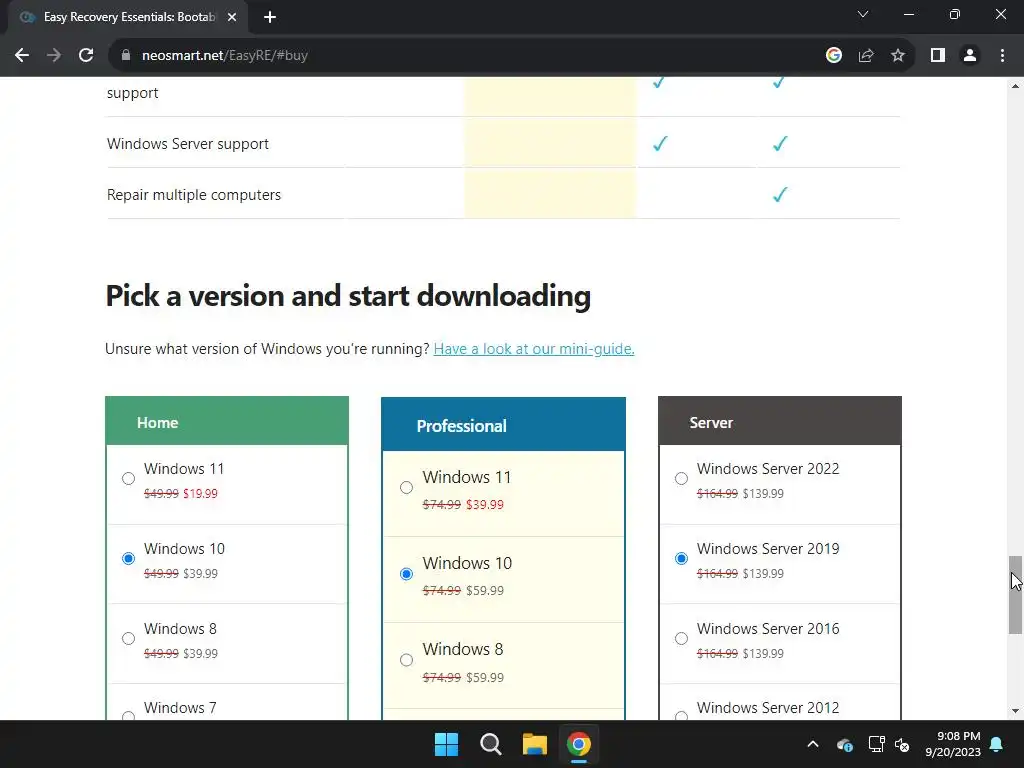Click the muted volume tray icon
The height and width of the screenshot is (768, 1024).
(x=902, y=744)
